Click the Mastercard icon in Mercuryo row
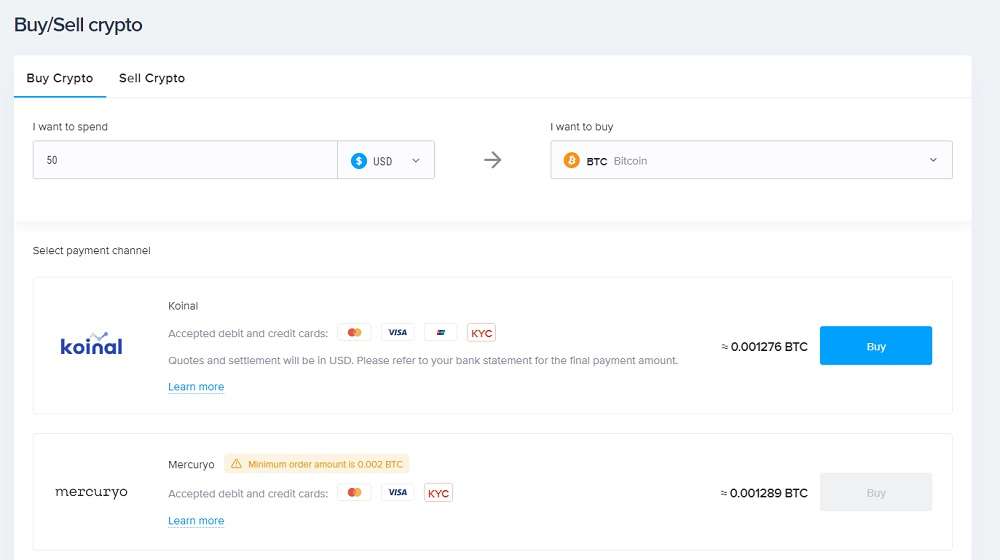Viewport: 1000px width, 560px height. pyautogui.click(x=355, y=492)
